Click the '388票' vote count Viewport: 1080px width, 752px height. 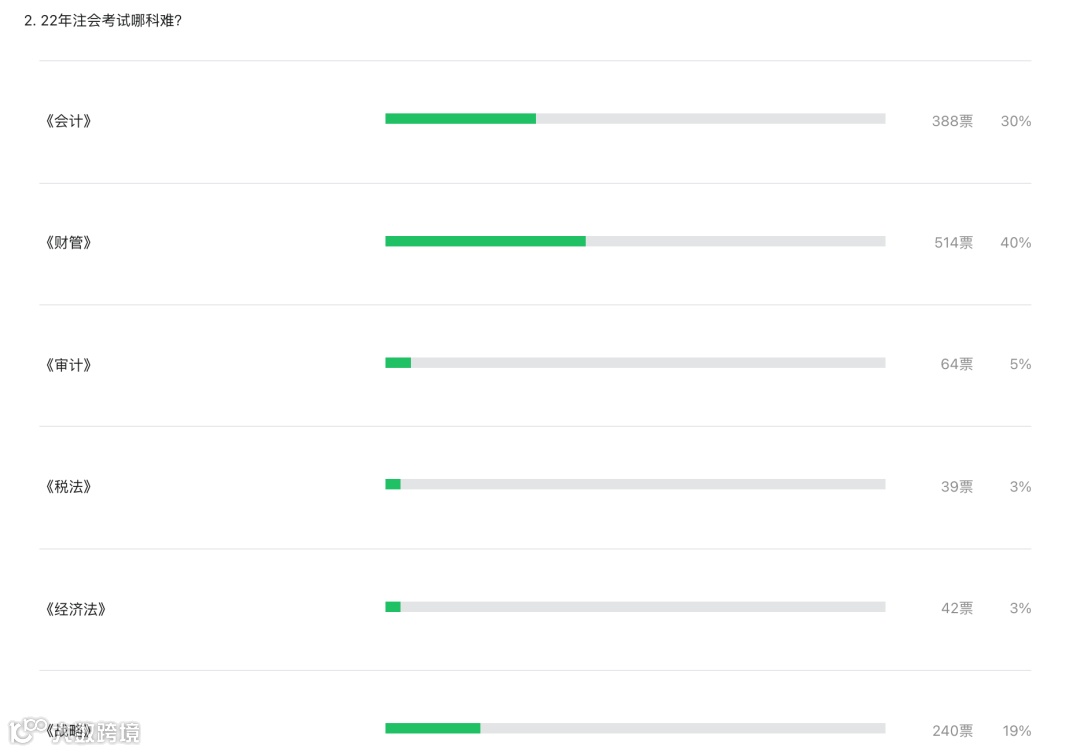(951, 121)
